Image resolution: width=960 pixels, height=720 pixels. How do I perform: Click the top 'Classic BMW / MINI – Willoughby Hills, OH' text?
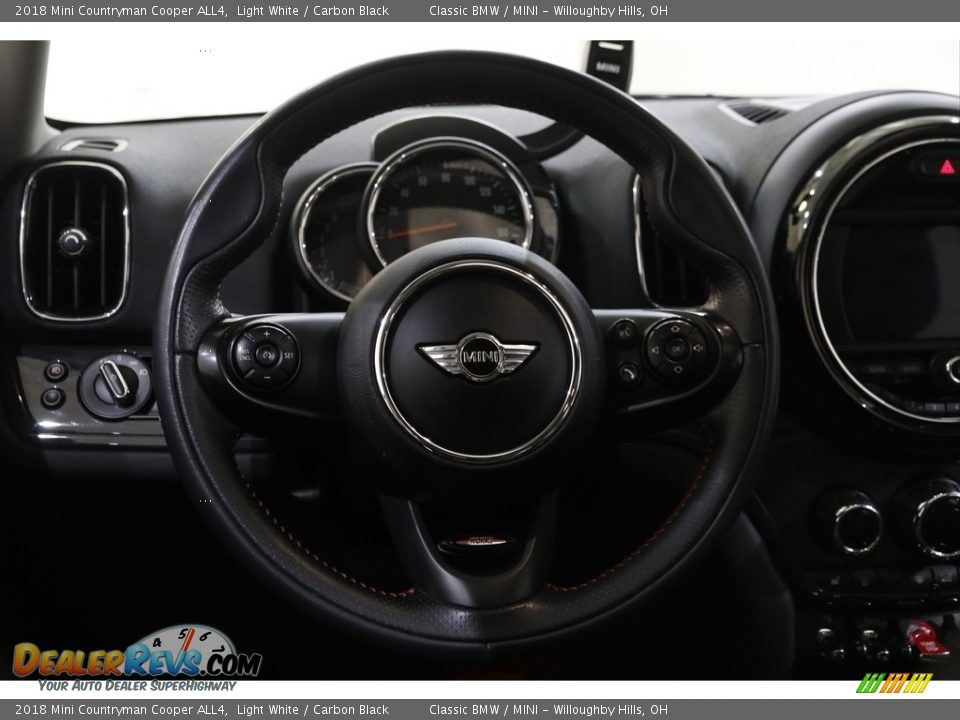pyautogui.click(x=548, y=10)
